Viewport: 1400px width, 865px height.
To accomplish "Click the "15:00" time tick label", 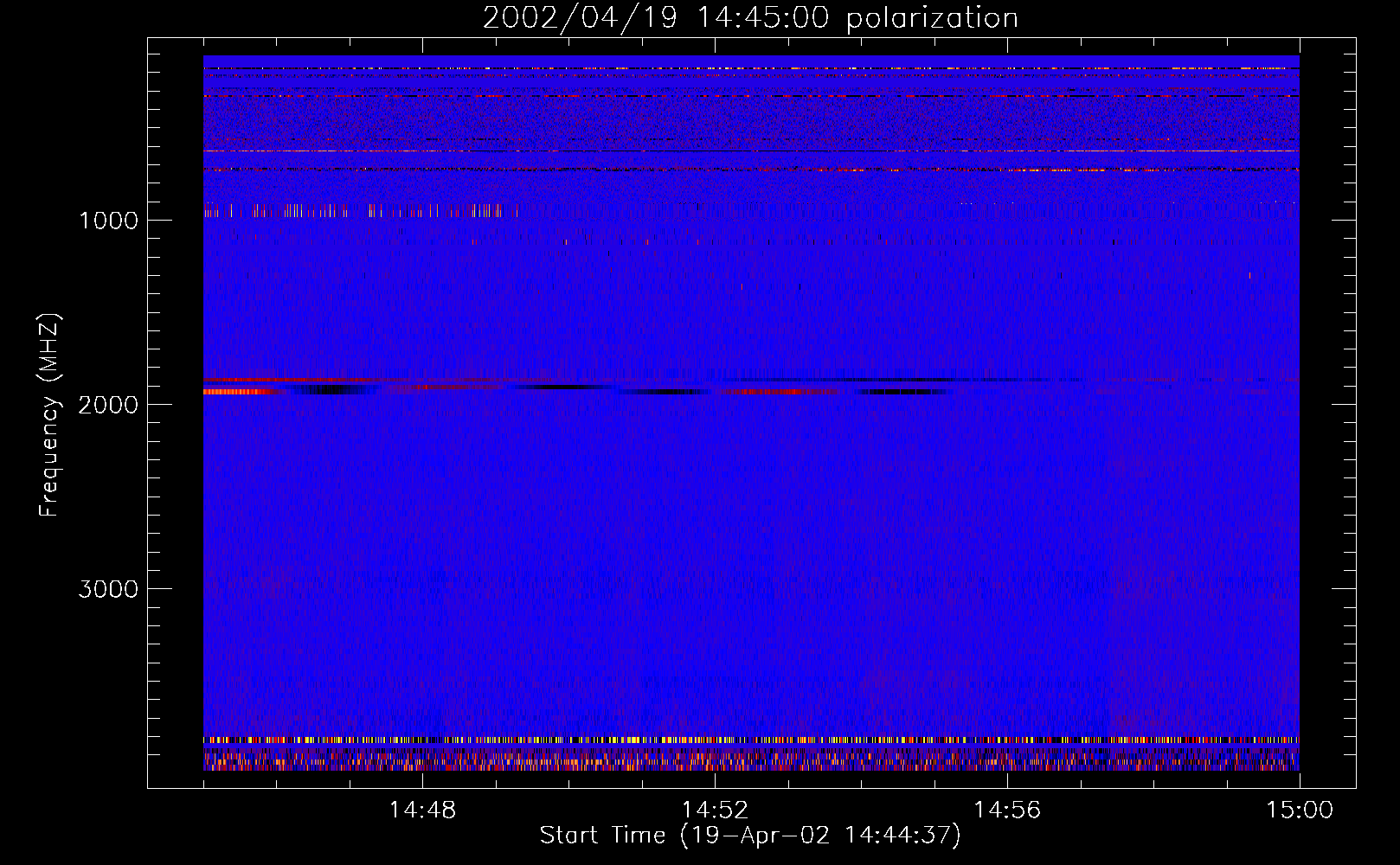I will click(1300, 811).
